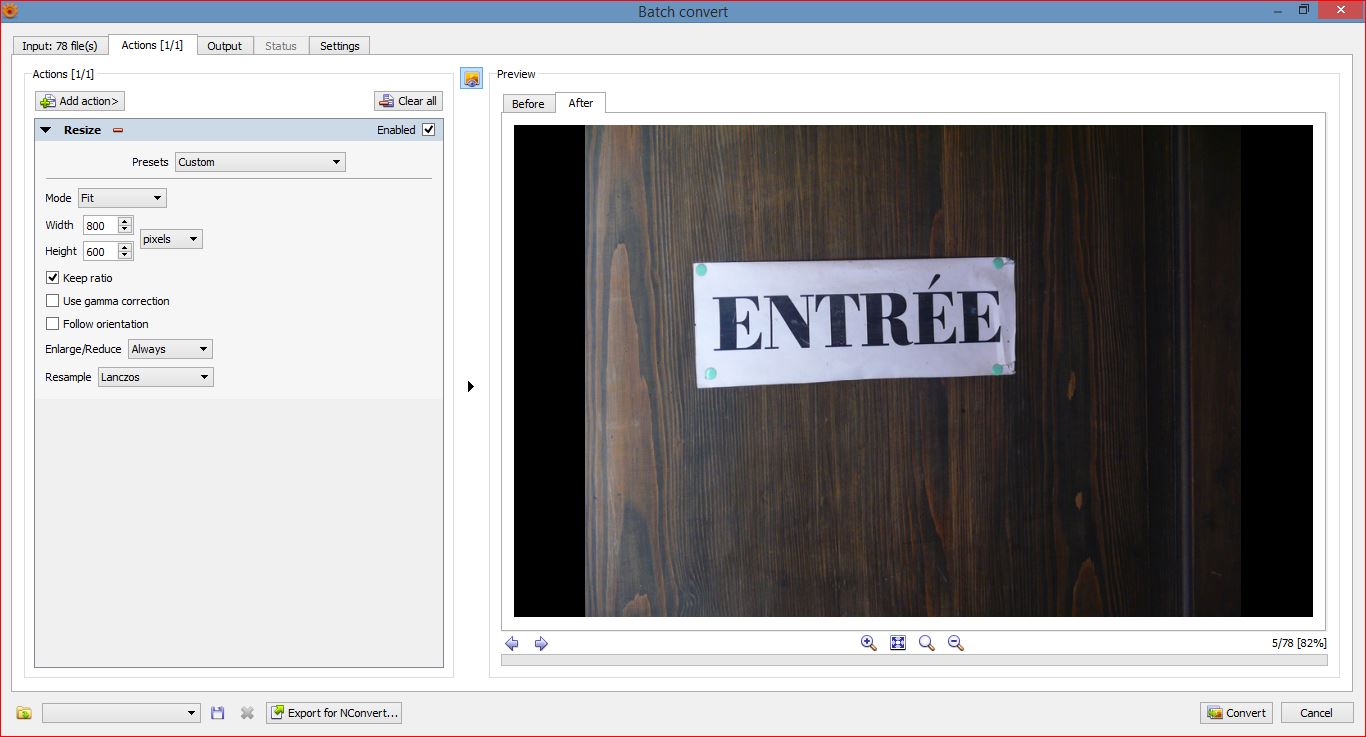Increase Width value with up stepper
Image resolution: width=1366 pixels, height=737 pixels.
[125, 221]
